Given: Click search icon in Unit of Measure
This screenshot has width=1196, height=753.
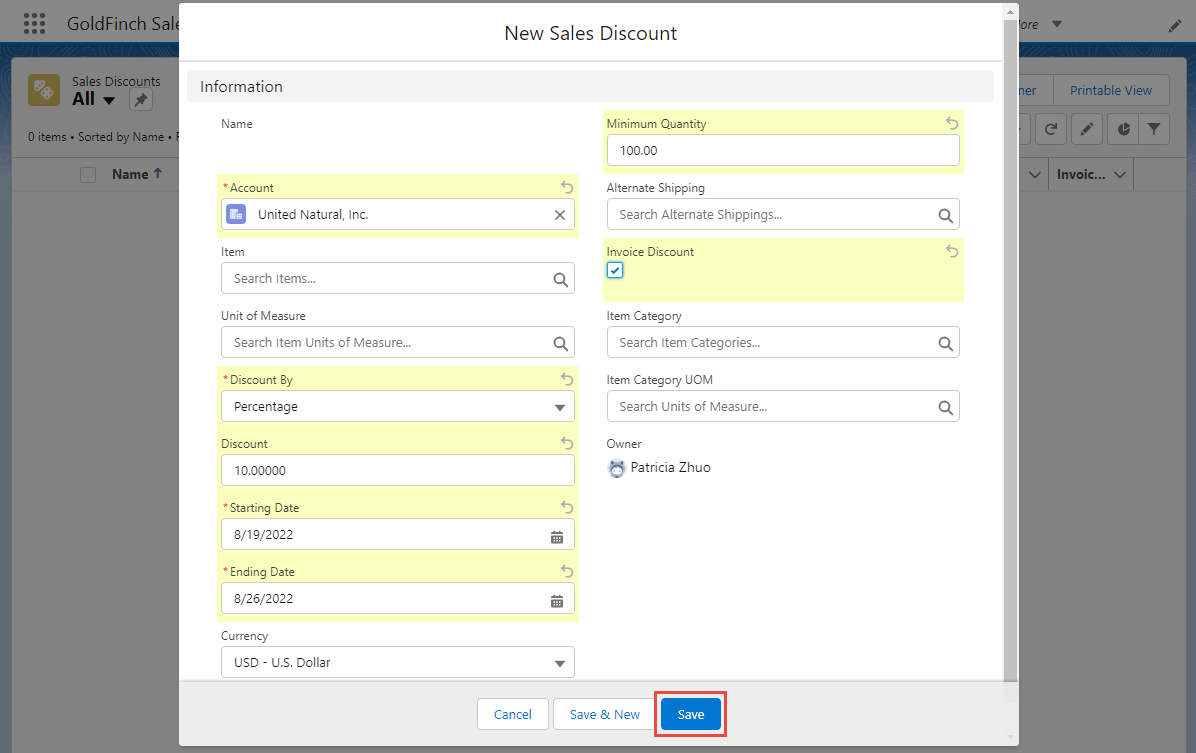Looking at the screenshot, I should click(561, 343).
